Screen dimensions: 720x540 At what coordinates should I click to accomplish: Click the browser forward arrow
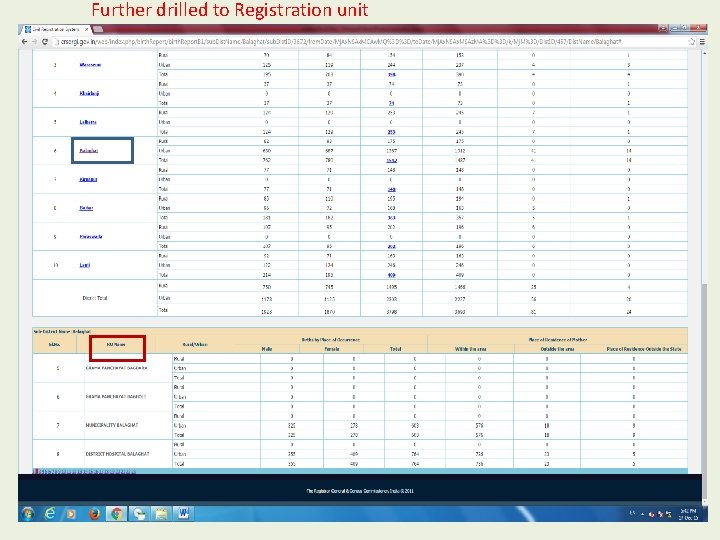[x=34, y=42]
